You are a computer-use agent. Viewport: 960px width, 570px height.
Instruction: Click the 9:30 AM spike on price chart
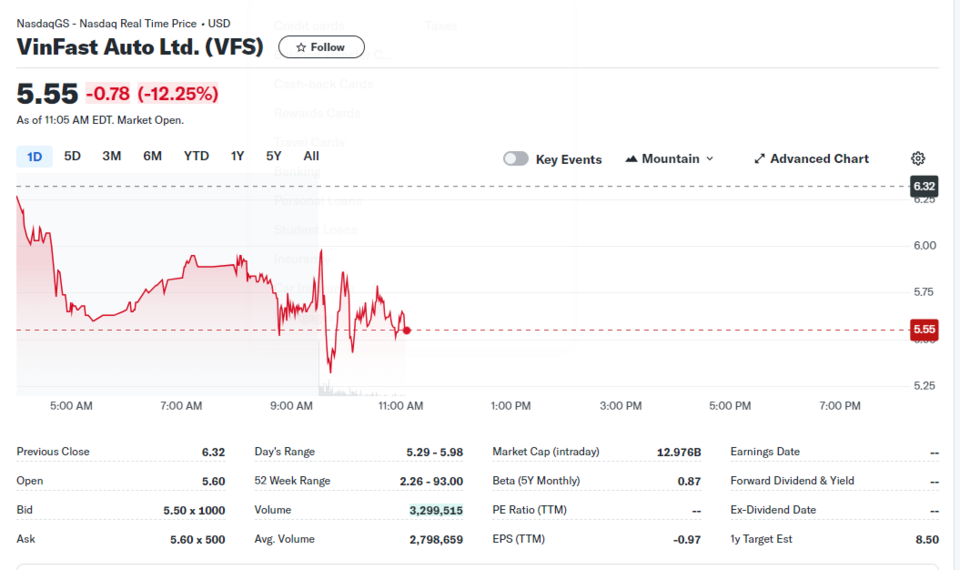(x=321, y=252)
